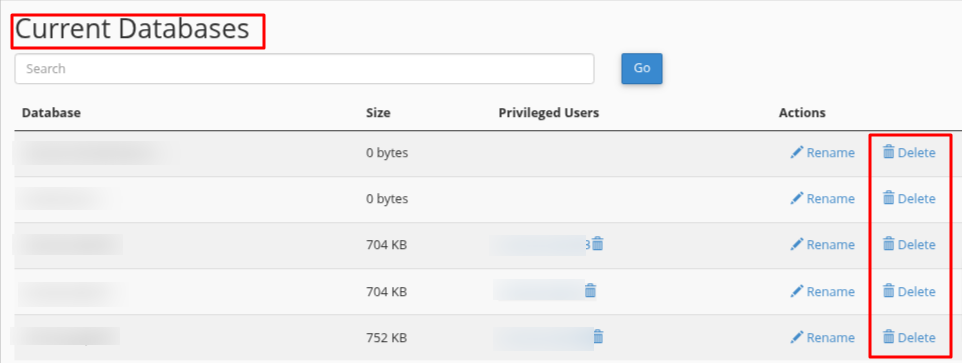Delete the first 704 KB database
The width and height of the screenshot is (962, 363).
909,245
